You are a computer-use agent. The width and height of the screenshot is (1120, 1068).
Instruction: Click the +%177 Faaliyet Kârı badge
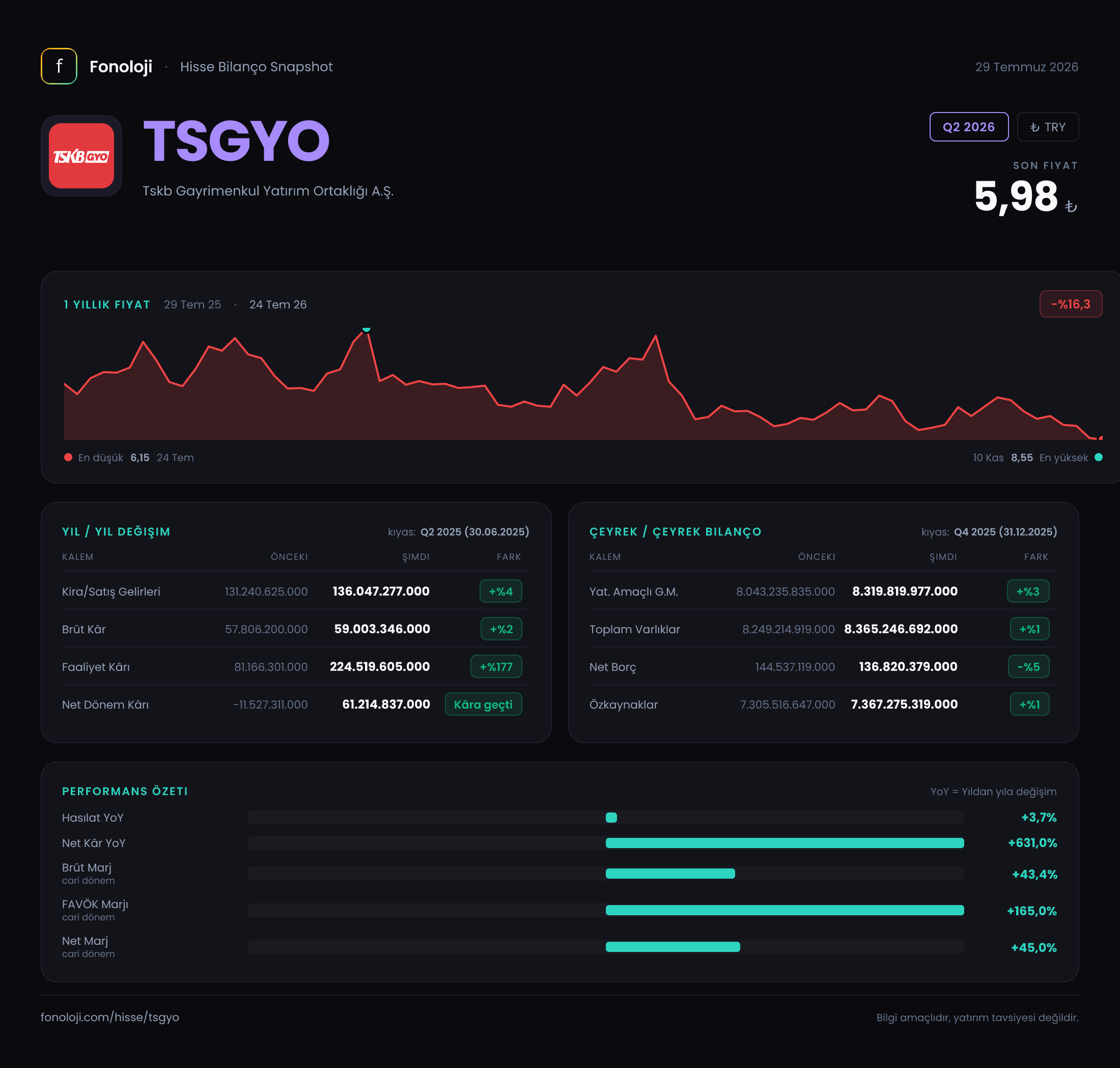[496, 667]
